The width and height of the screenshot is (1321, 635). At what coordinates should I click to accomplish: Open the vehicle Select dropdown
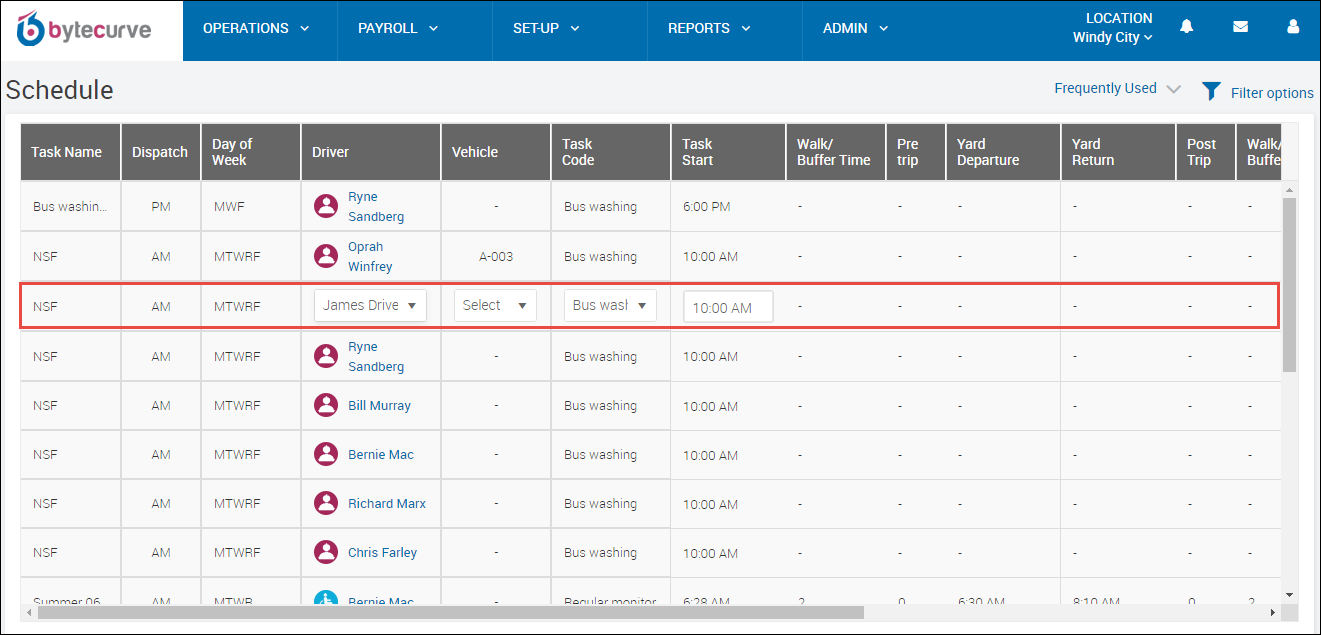coord(495,306)
